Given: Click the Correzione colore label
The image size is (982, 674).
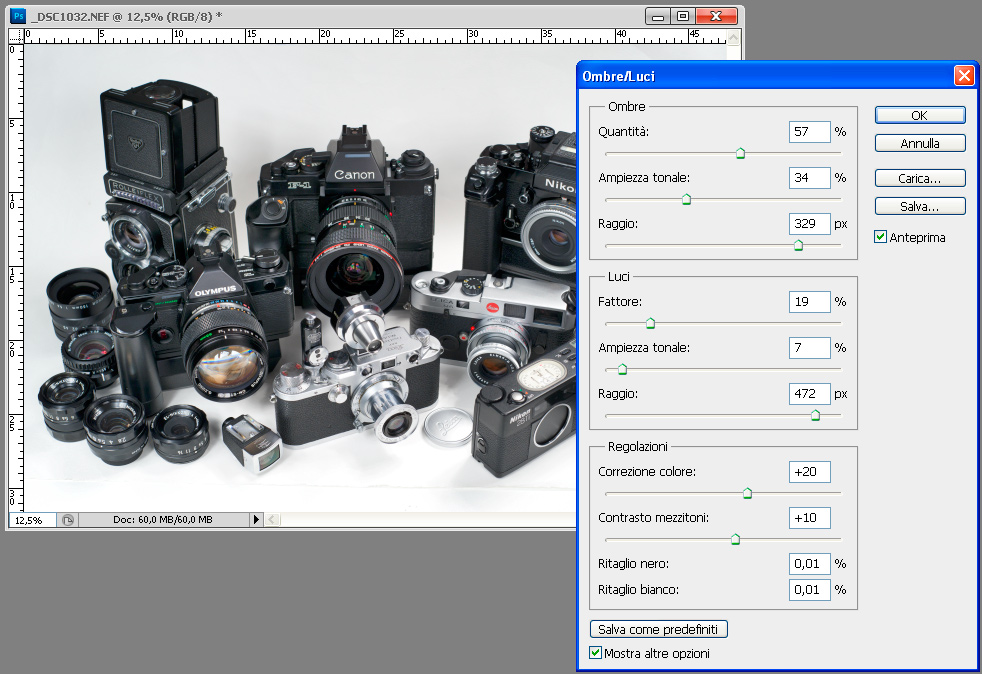Looking at the screenshot, I should 647,472.
